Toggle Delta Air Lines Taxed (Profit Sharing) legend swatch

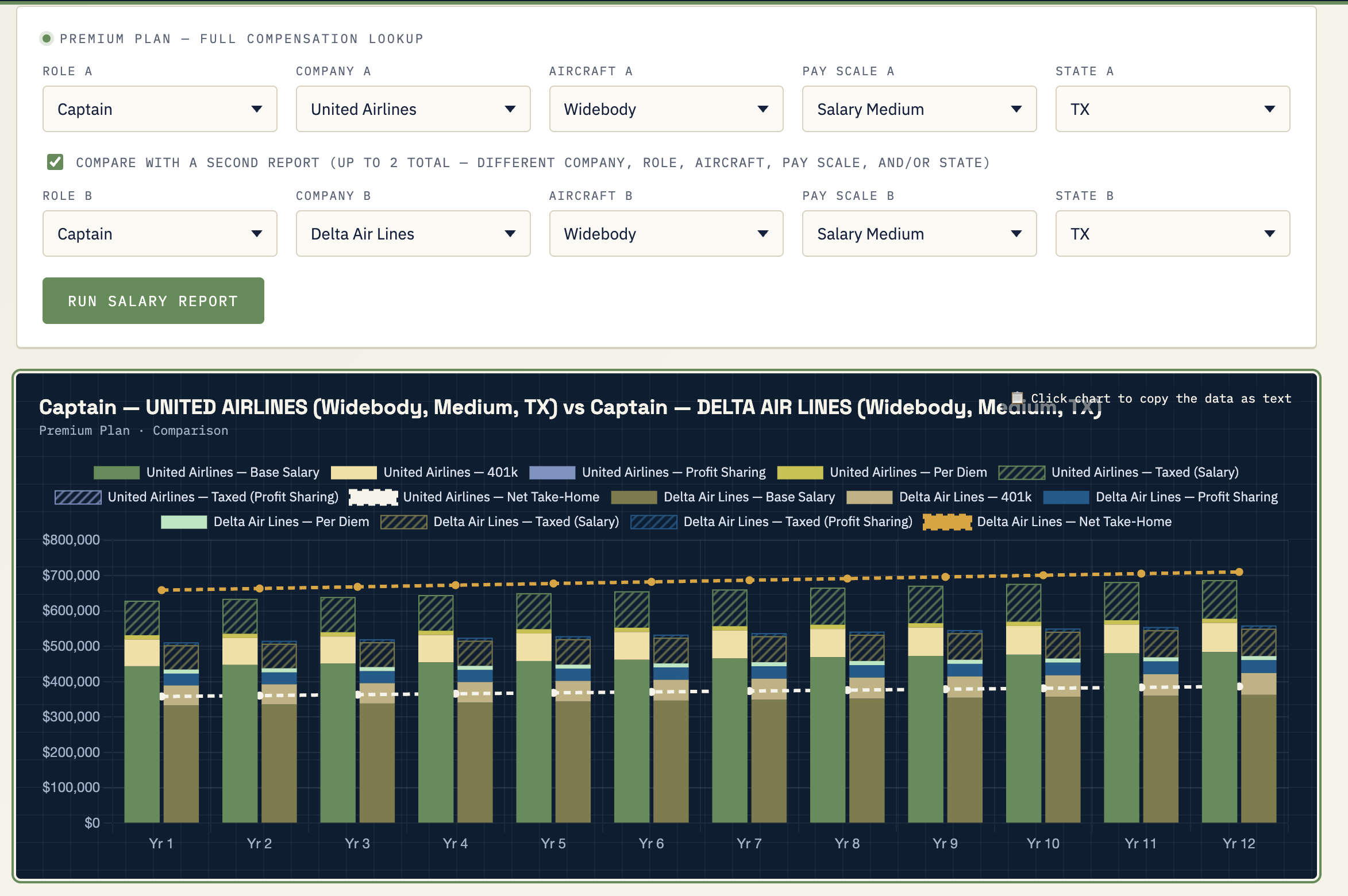[654, 522]
